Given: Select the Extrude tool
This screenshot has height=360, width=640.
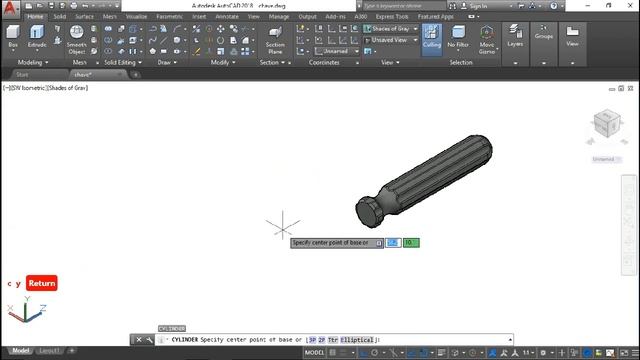Looking at the screenshot, I should [x=37, y=38].
